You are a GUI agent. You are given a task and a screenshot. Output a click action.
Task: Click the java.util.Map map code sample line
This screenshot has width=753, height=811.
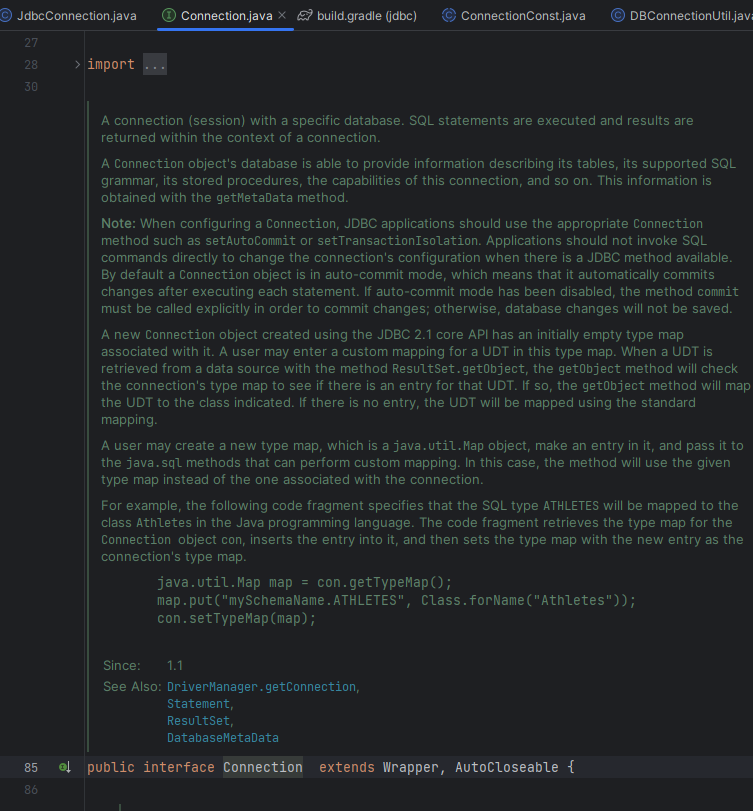pyautogui.click(x=305, y=582)
